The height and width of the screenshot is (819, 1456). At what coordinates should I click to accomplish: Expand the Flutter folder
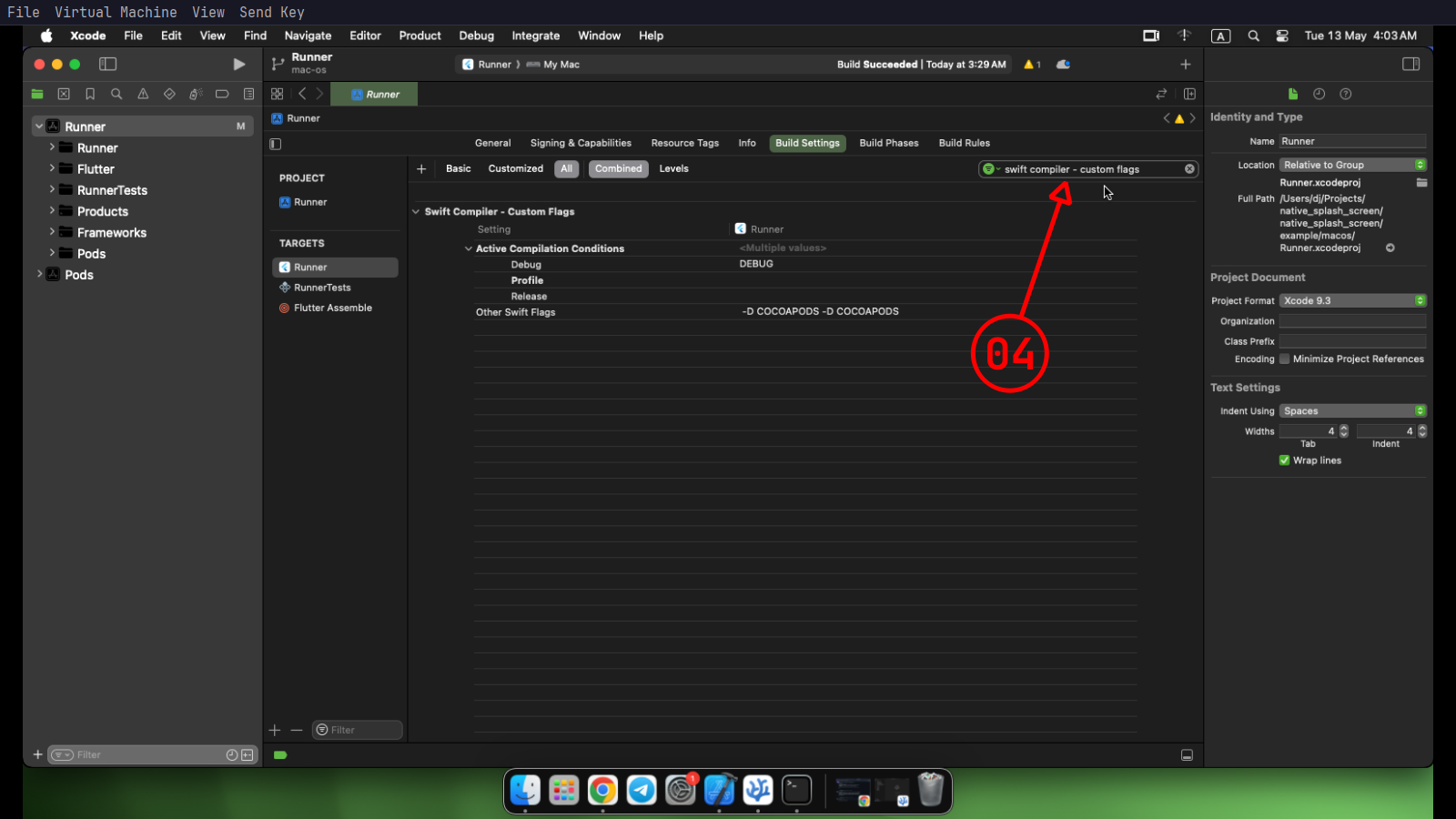click(x=52, y=168)
